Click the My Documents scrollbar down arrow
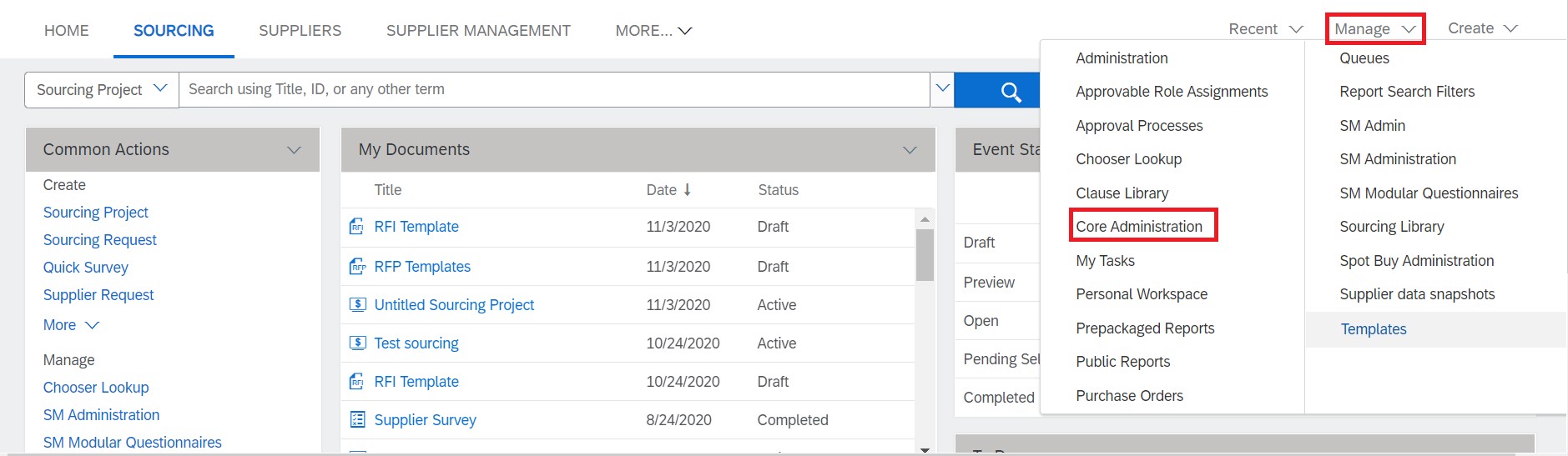The image size is (1568, 456). click(x=925, y=449)
